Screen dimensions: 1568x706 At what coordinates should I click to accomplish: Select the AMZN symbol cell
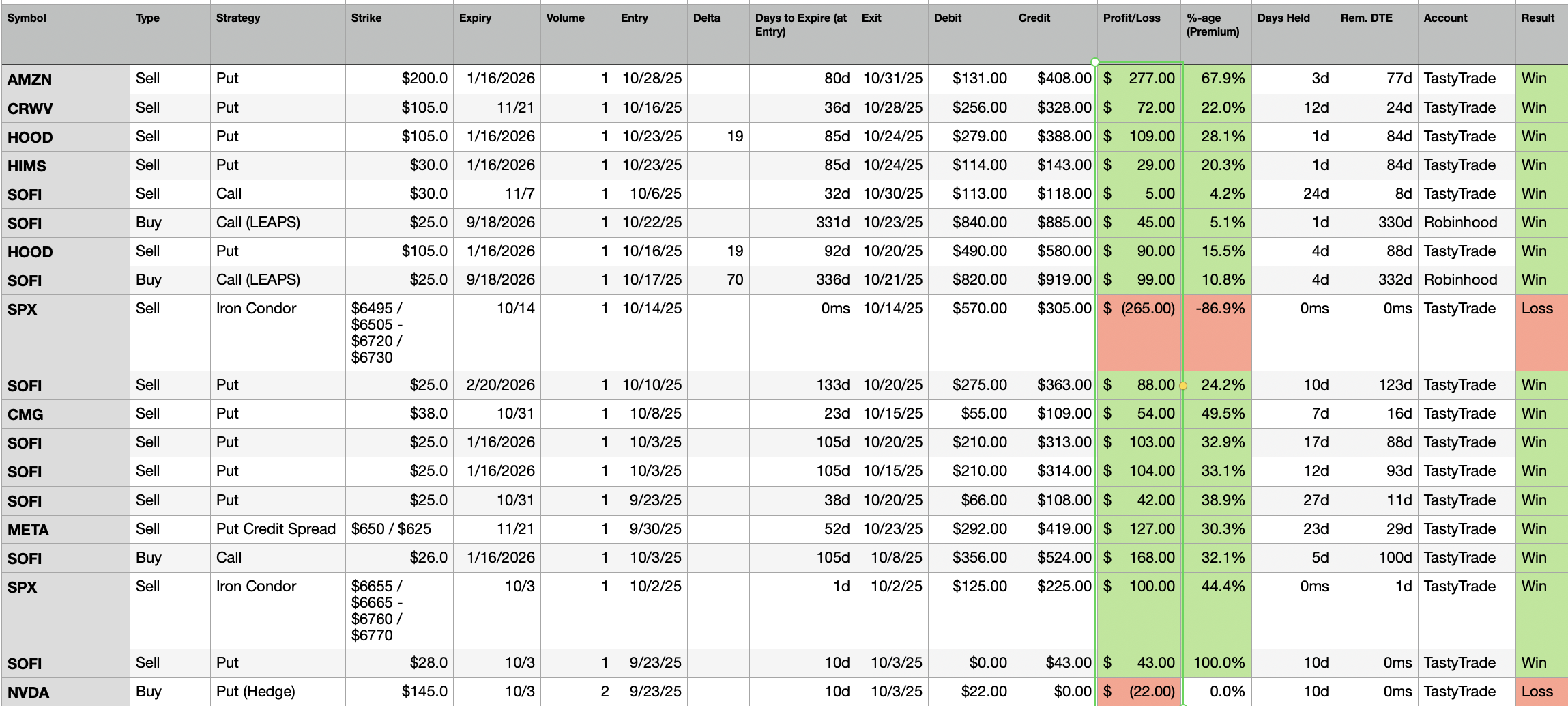[65, 79]
